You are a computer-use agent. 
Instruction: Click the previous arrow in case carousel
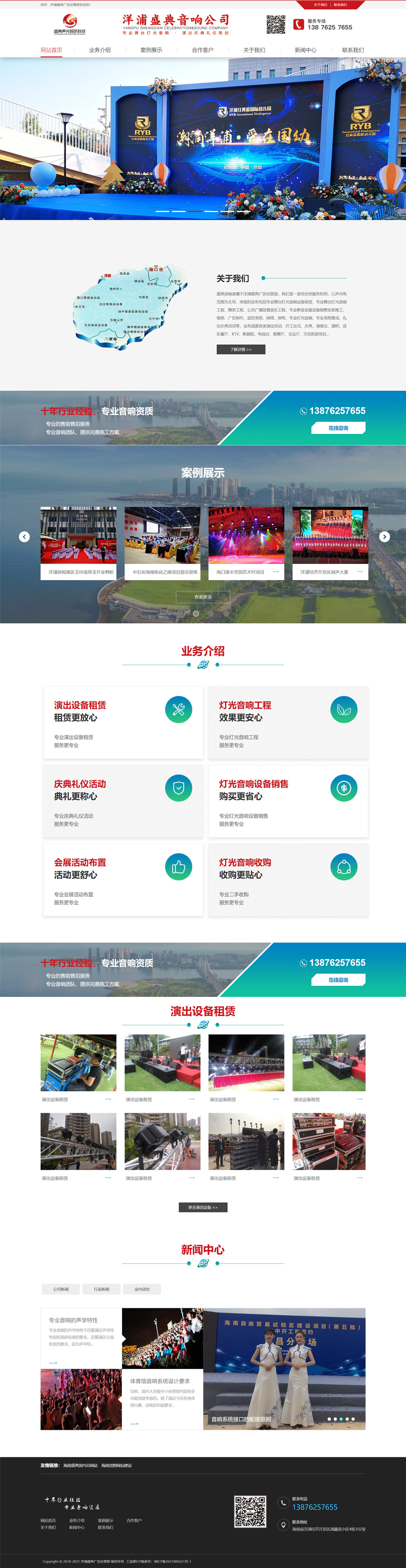pyautogui.click(x=24, y=536)
